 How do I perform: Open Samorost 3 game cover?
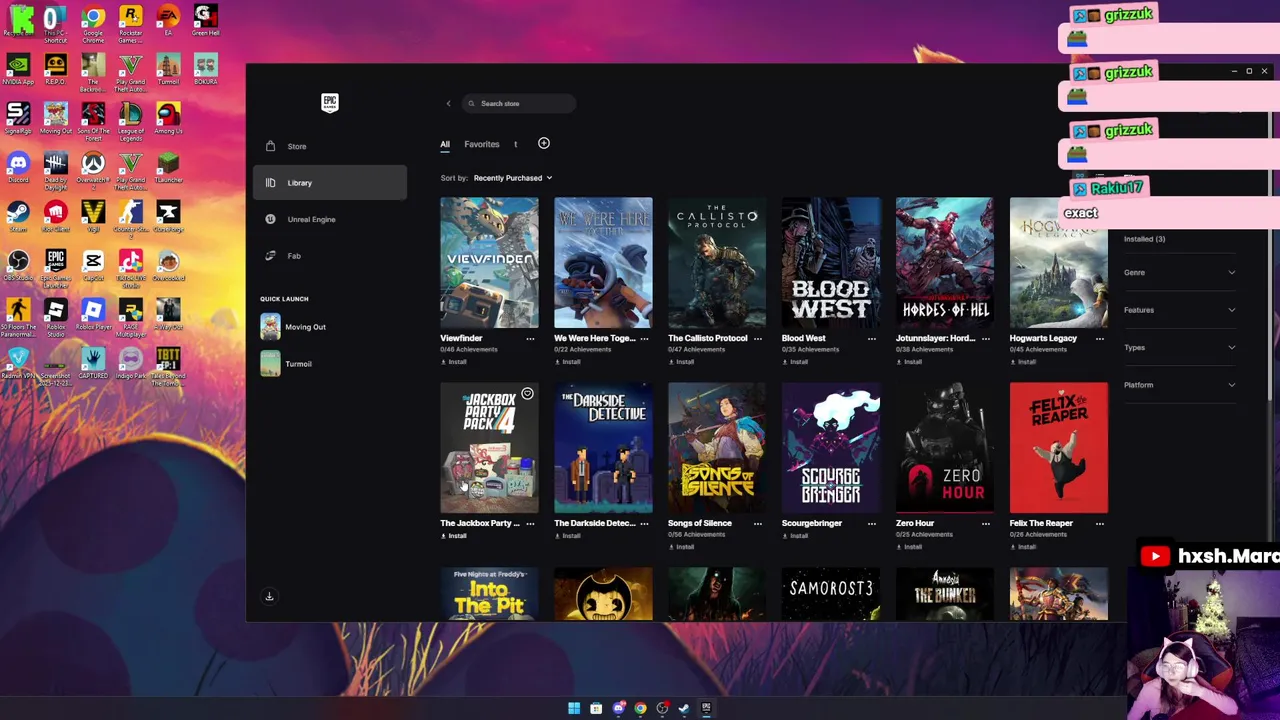pos(831,594)
